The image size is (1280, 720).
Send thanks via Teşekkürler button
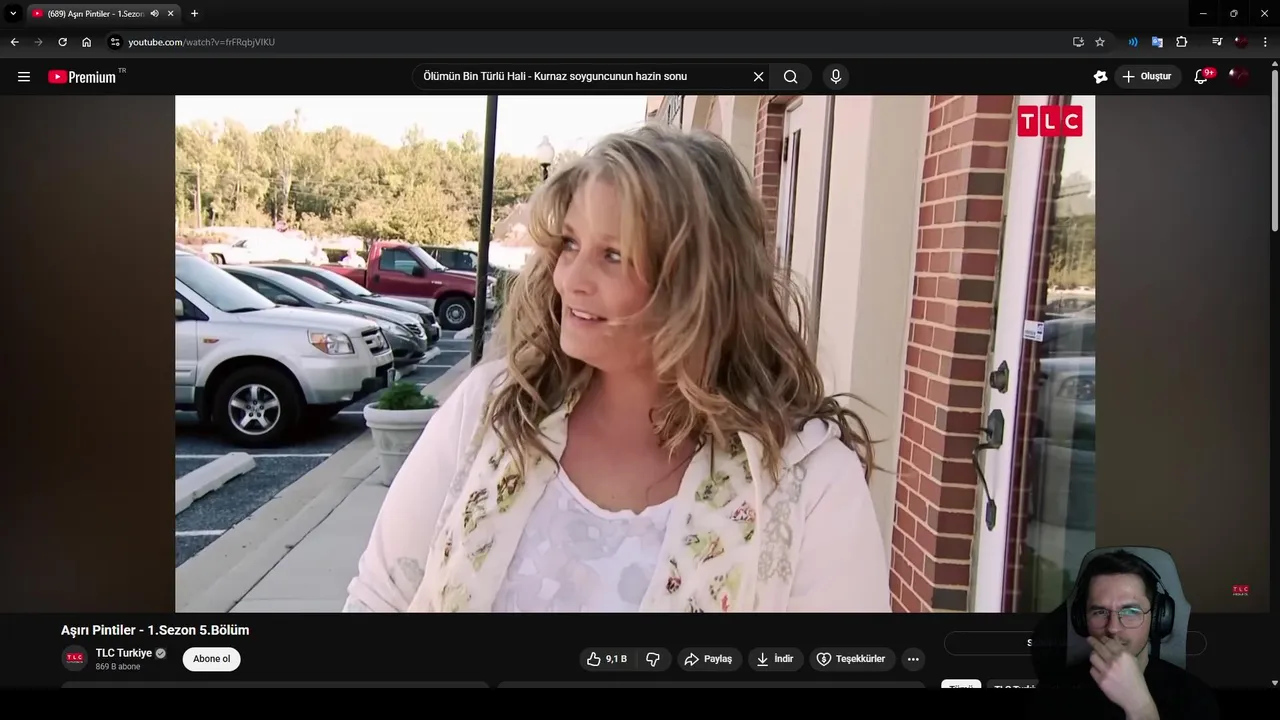click(851, 659)
